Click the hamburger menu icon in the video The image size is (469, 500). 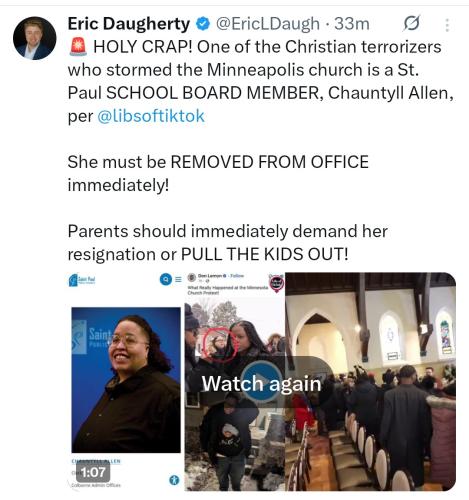(x=178, y=279)
